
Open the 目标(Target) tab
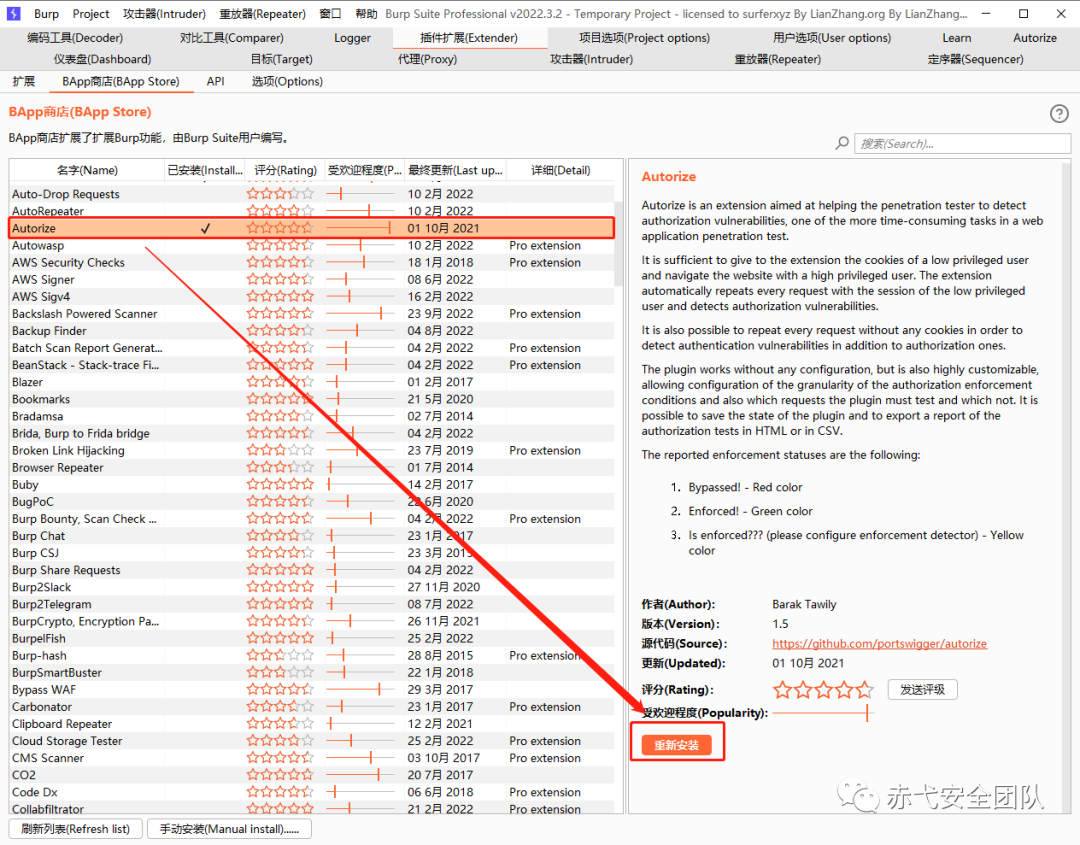[x=282, y=59]
